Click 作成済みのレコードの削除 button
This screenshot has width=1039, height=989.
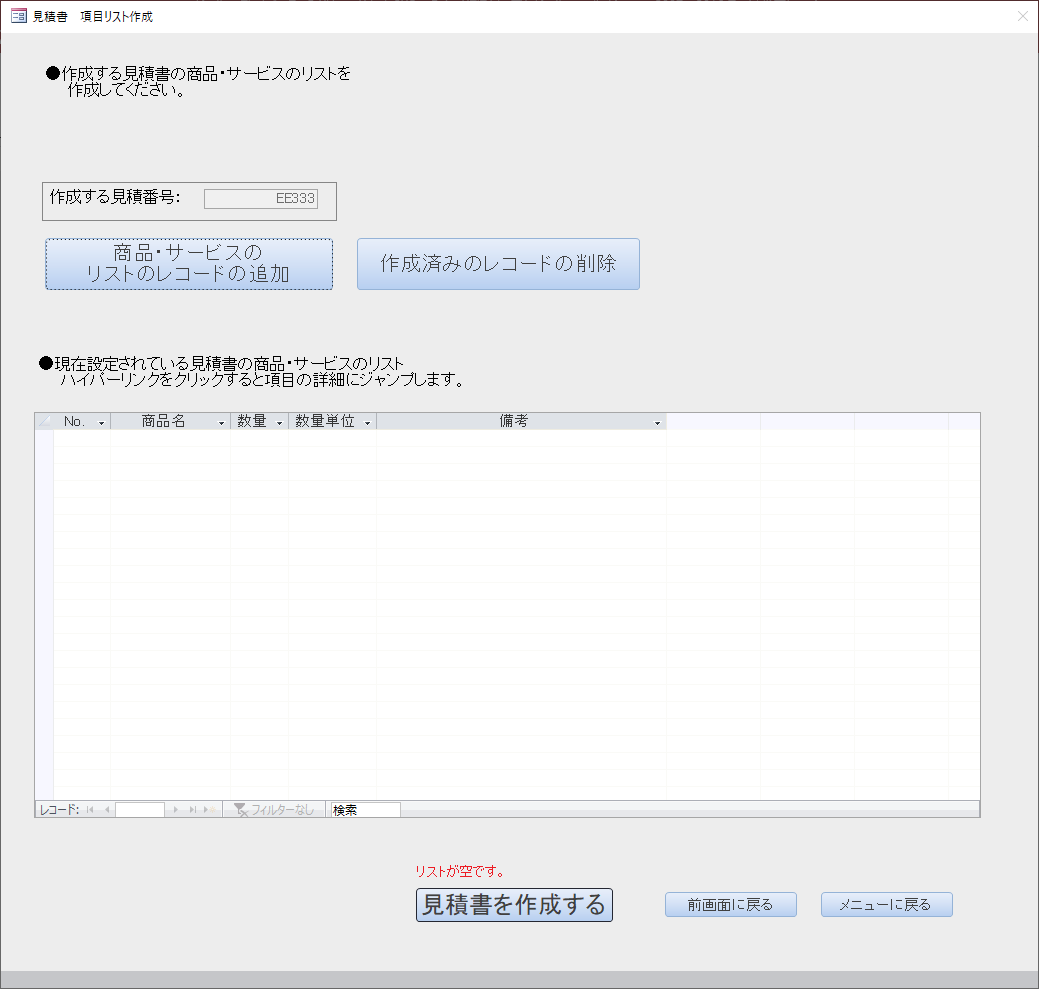click(498, 264)
